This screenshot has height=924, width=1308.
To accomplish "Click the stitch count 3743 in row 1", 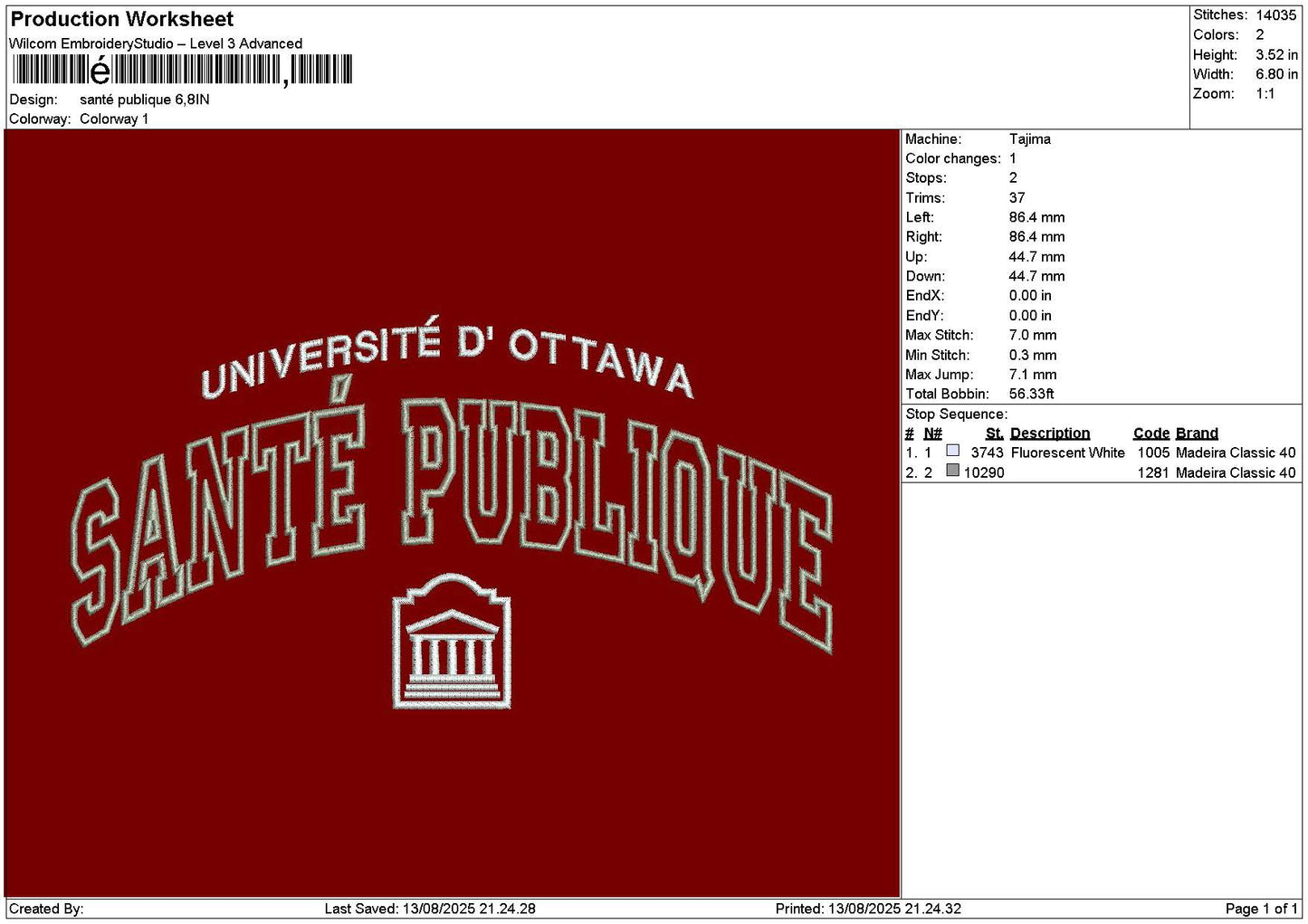I will point(987,453).
